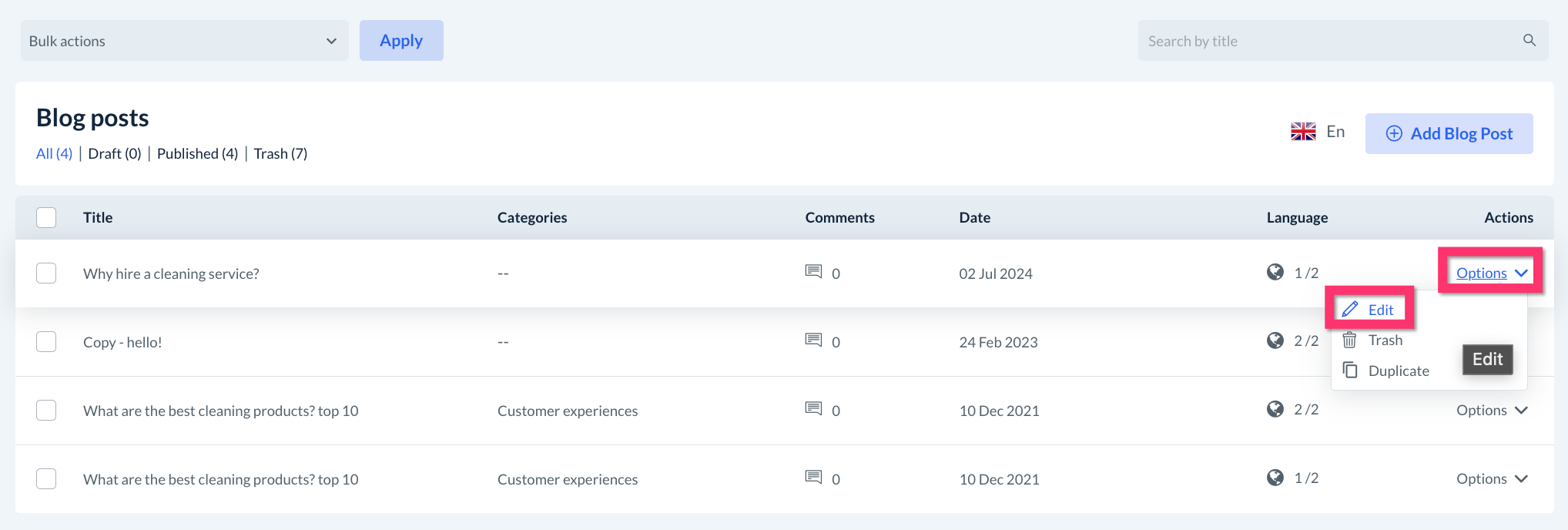This screenshot has height=530, width=1568.
Task: Click globe icon in "Why hire a cleaning service?" row
Action: (x=1275, y=272)
